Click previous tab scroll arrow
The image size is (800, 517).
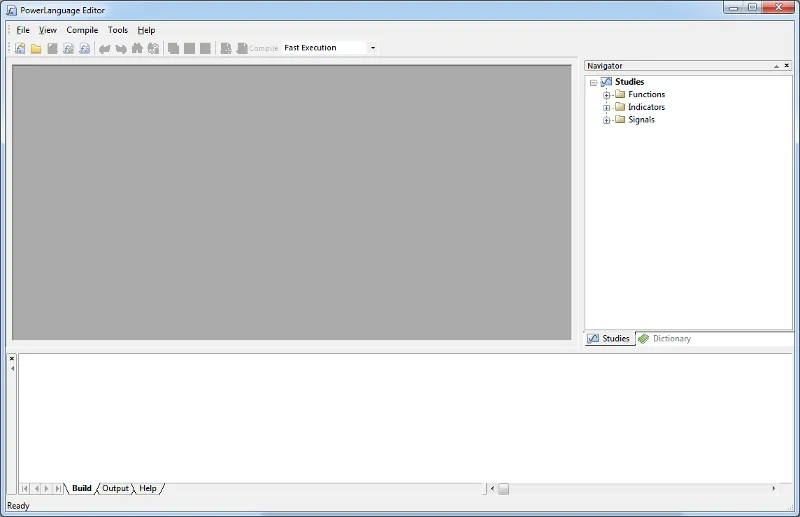pyautogui.click(x=36, y=488)
